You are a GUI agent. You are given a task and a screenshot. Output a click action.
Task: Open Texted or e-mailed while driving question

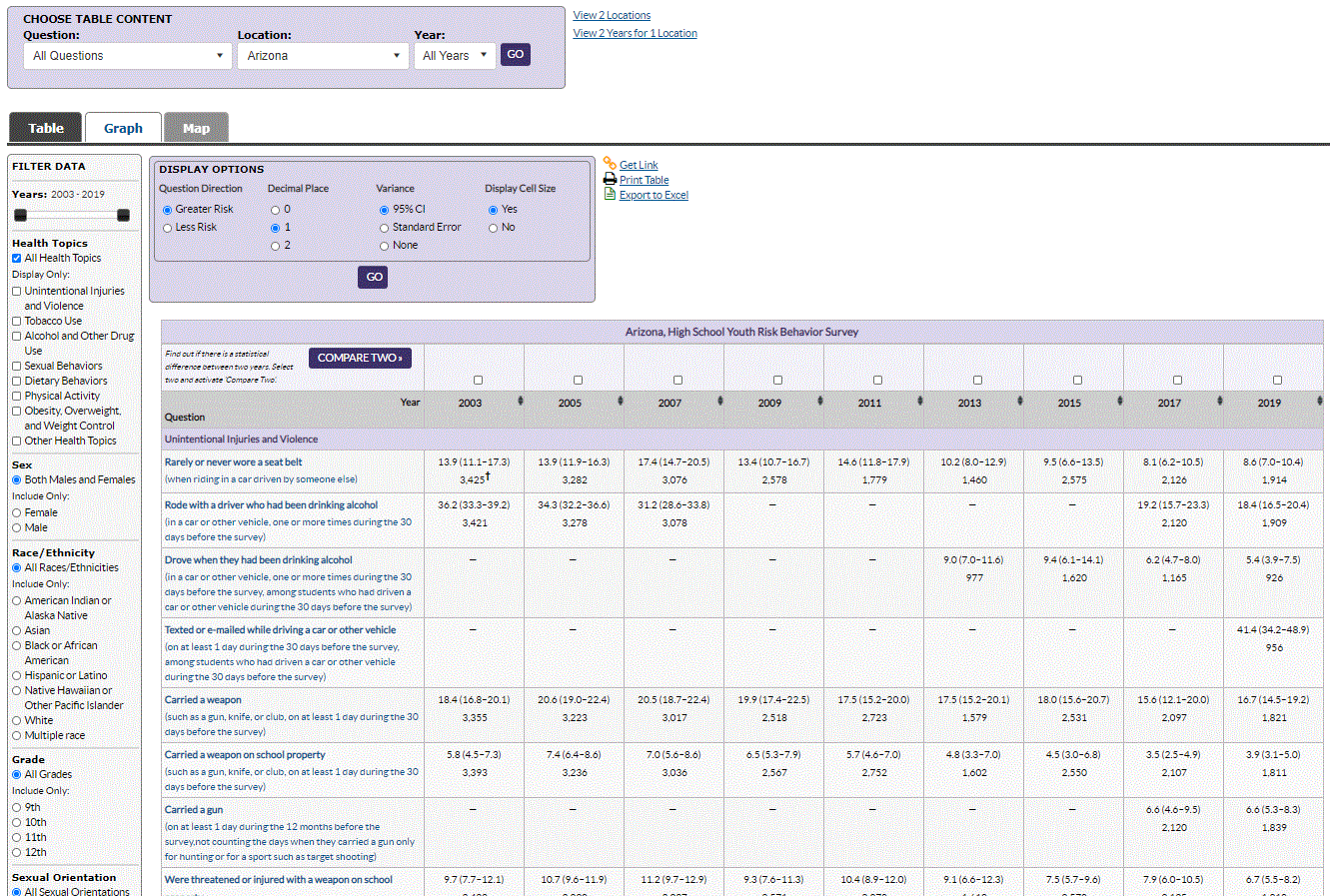[x=280, y=629]
